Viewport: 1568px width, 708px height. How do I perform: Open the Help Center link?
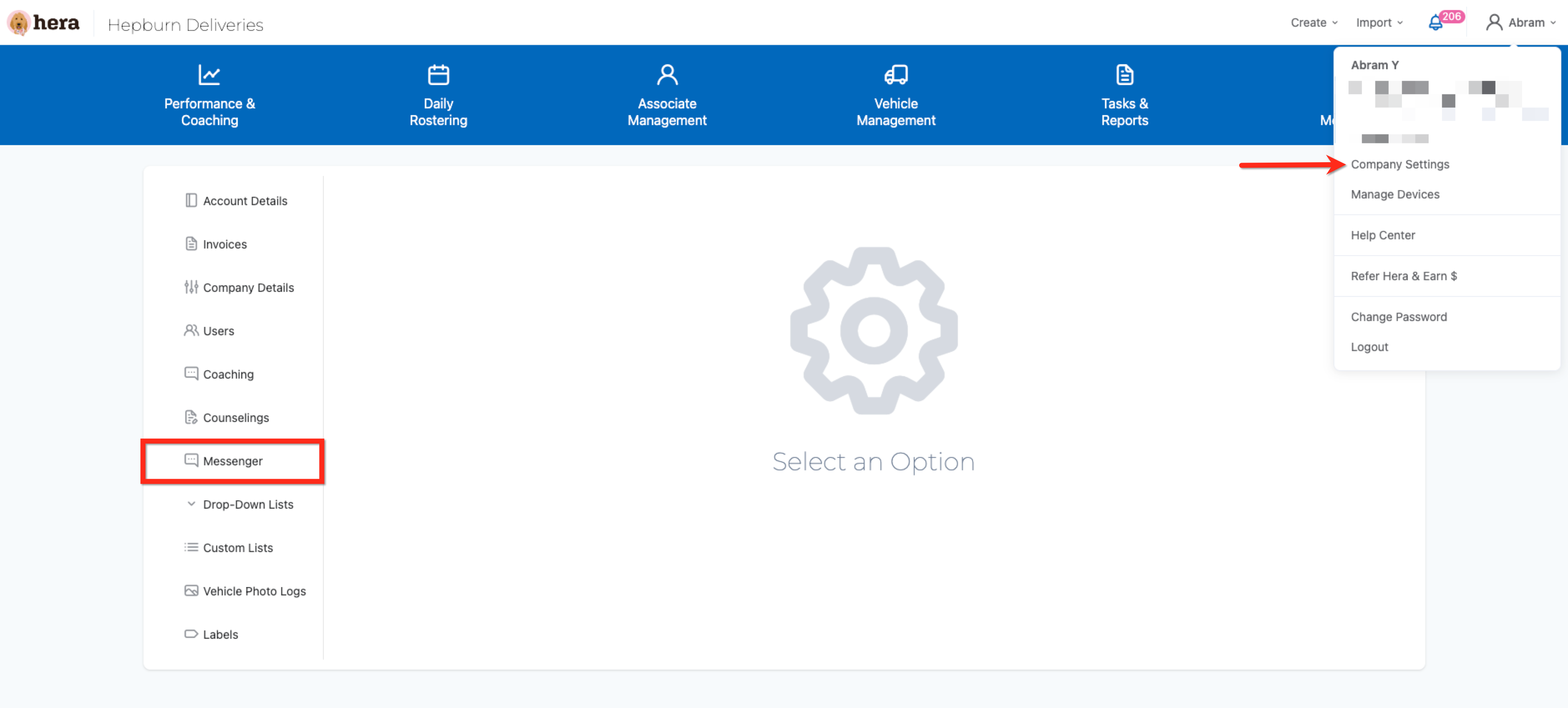point(1382,235)
